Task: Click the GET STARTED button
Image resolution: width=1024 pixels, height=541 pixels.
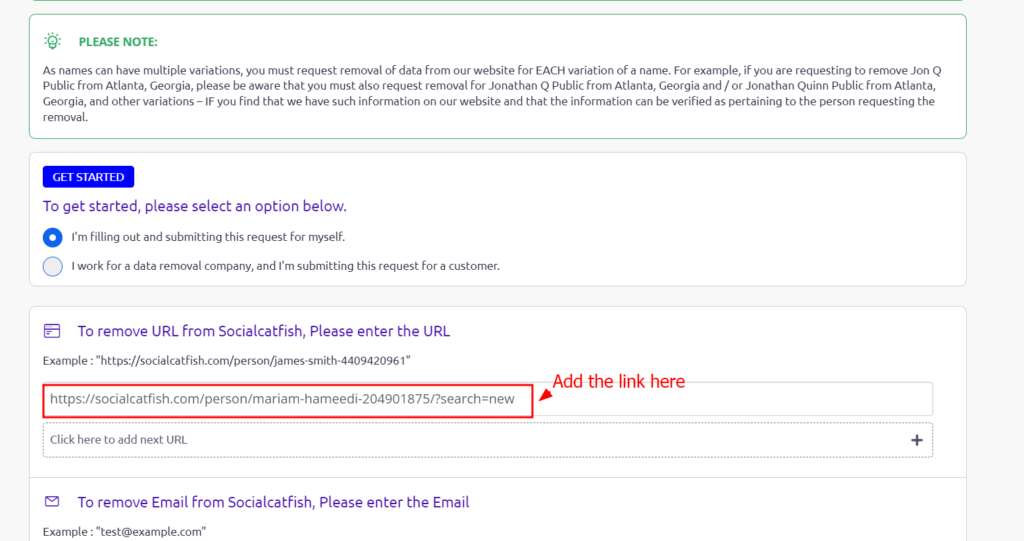Action: pos(88,177)
